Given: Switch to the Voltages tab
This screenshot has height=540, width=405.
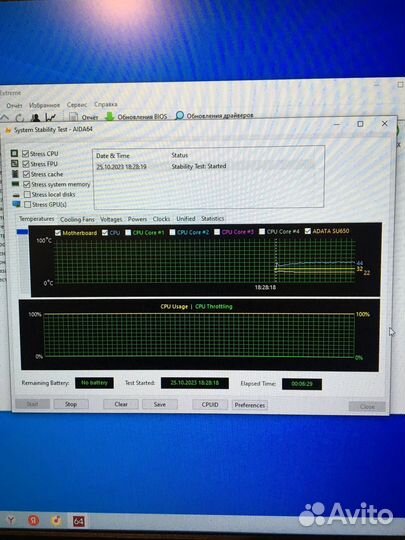Looking at the screenshot, I should [111, 219].
